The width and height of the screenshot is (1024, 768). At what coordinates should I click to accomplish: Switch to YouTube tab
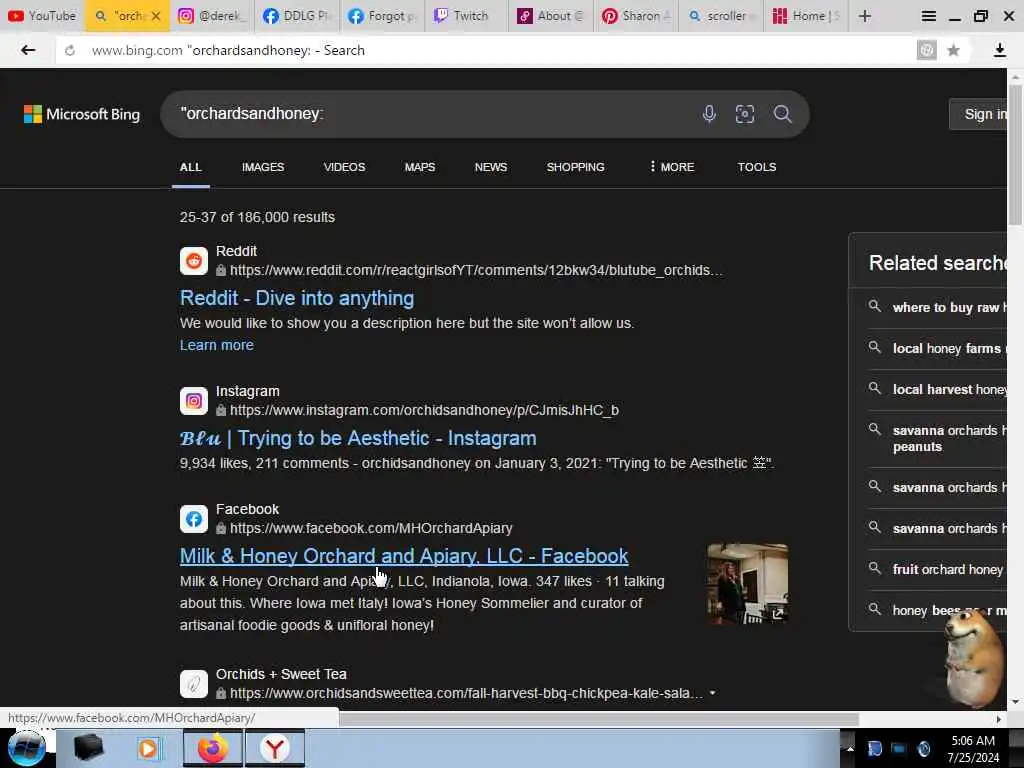42,16
